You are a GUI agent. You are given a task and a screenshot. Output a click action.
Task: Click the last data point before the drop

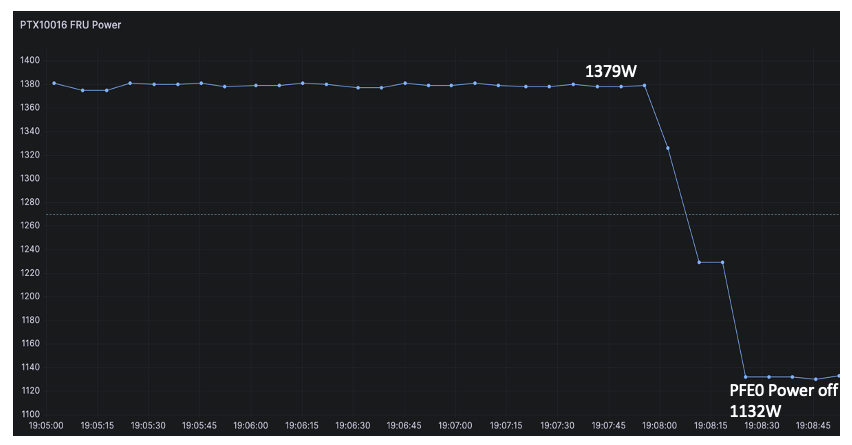click(x=644, y=85)
